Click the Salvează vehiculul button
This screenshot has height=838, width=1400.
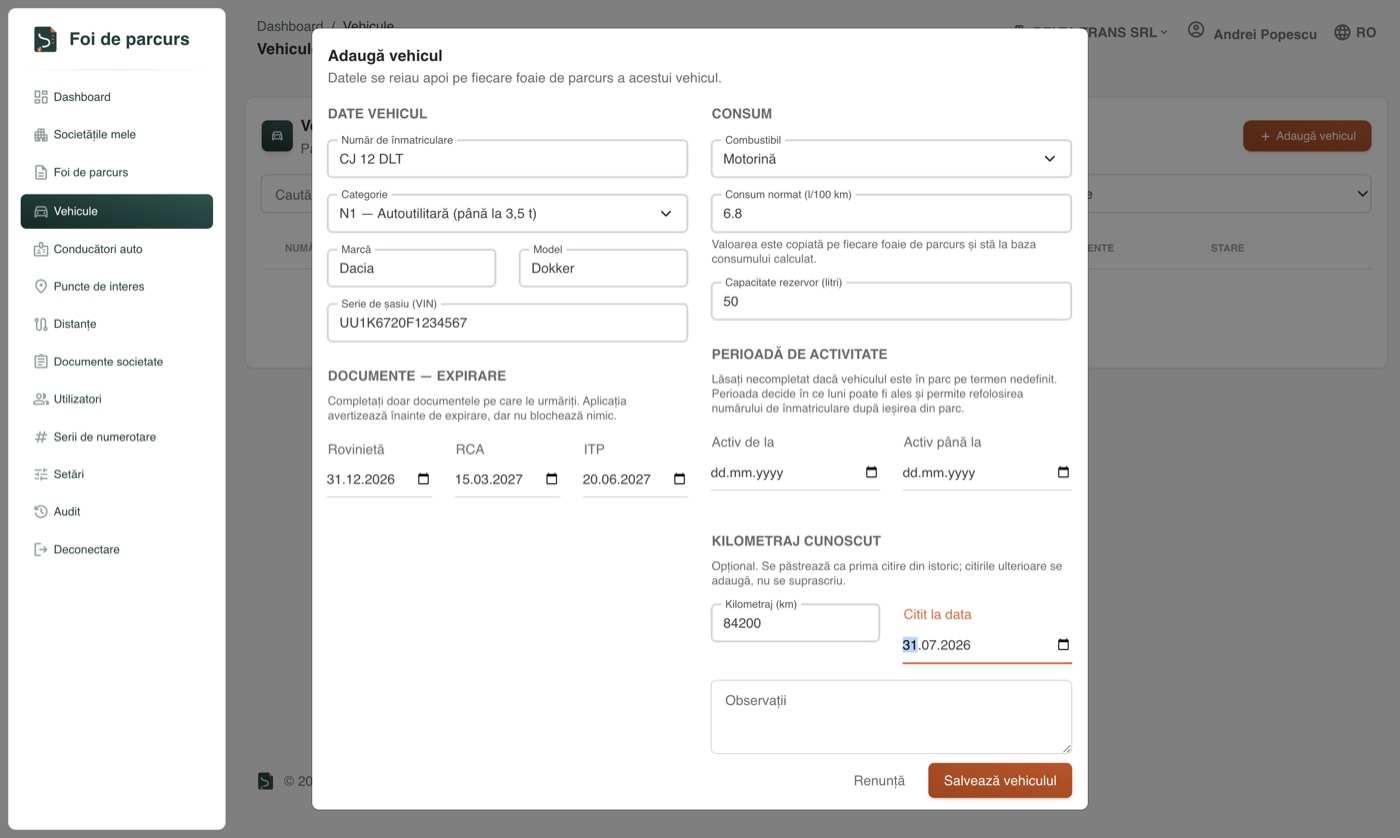click(x=1000, y=781)
